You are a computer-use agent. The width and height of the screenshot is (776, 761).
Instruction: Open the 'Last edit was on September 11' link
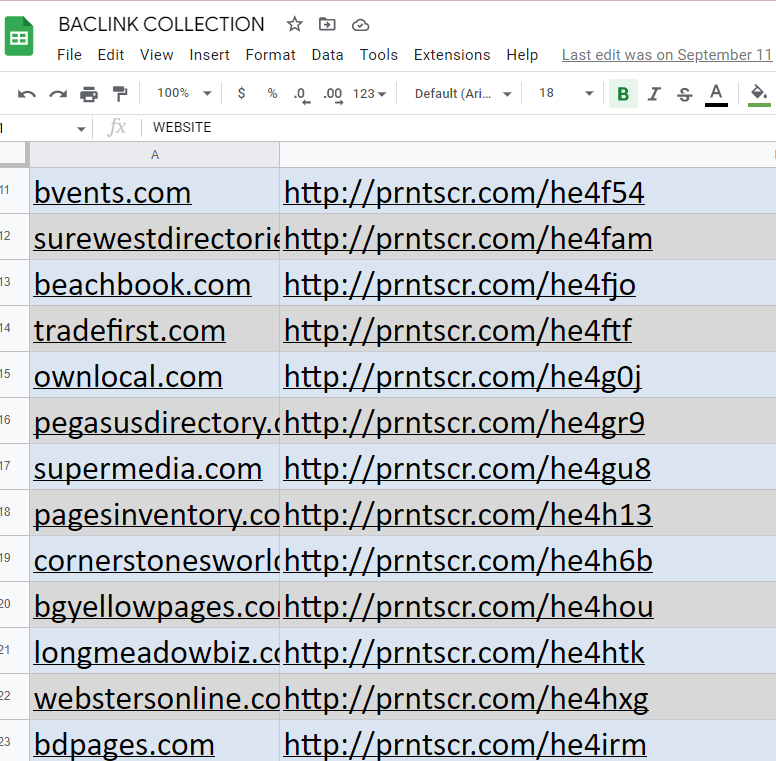click(x=667, y=55)
